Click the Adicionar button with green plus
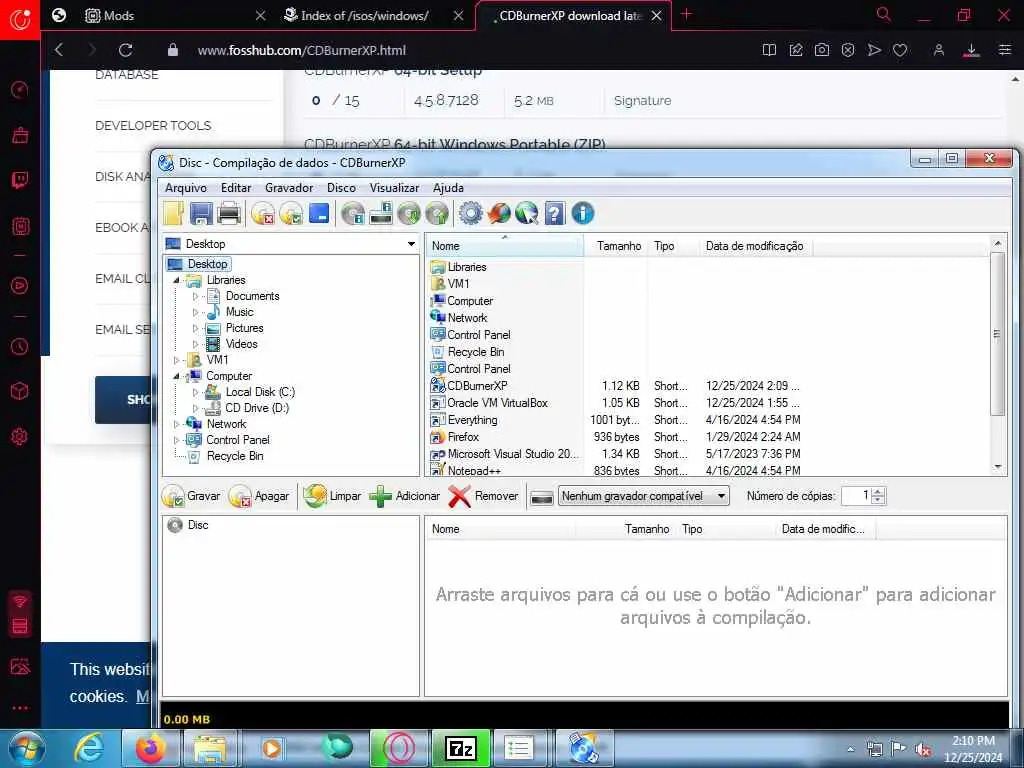The image size is (1024, 768). (x=404, y=496)
